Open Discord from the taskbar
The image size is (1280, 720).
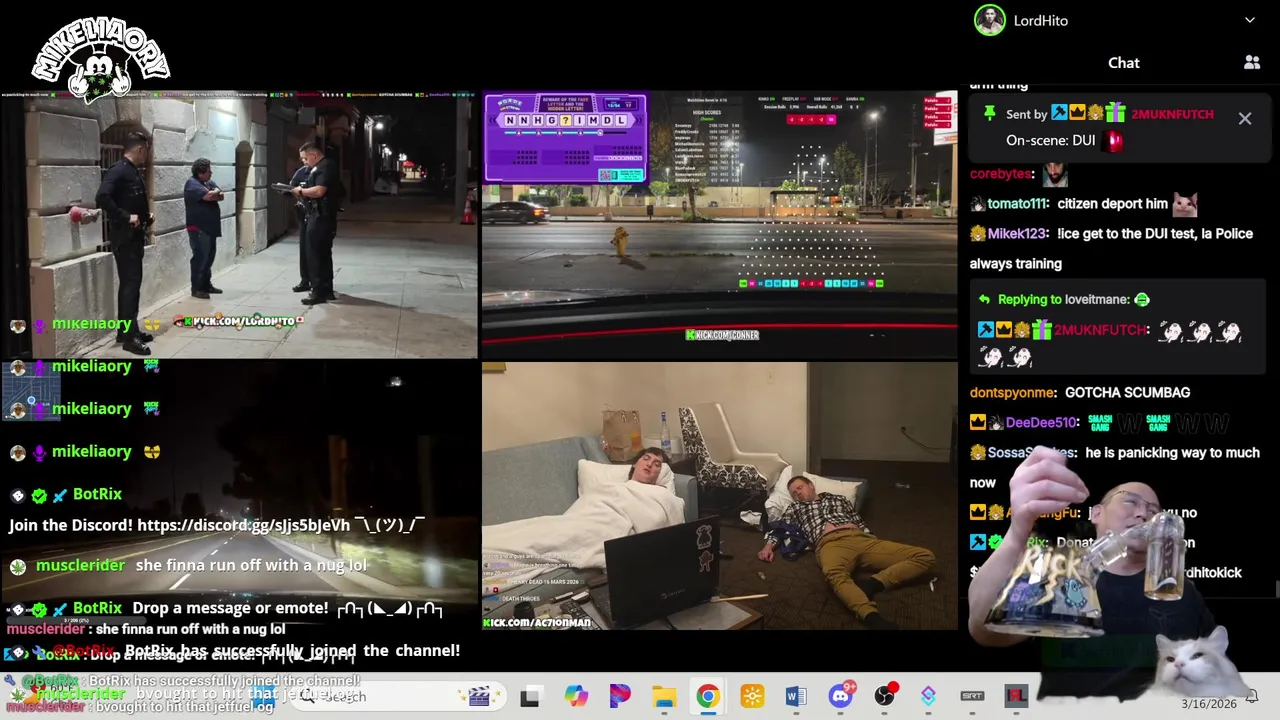point(840,696)
